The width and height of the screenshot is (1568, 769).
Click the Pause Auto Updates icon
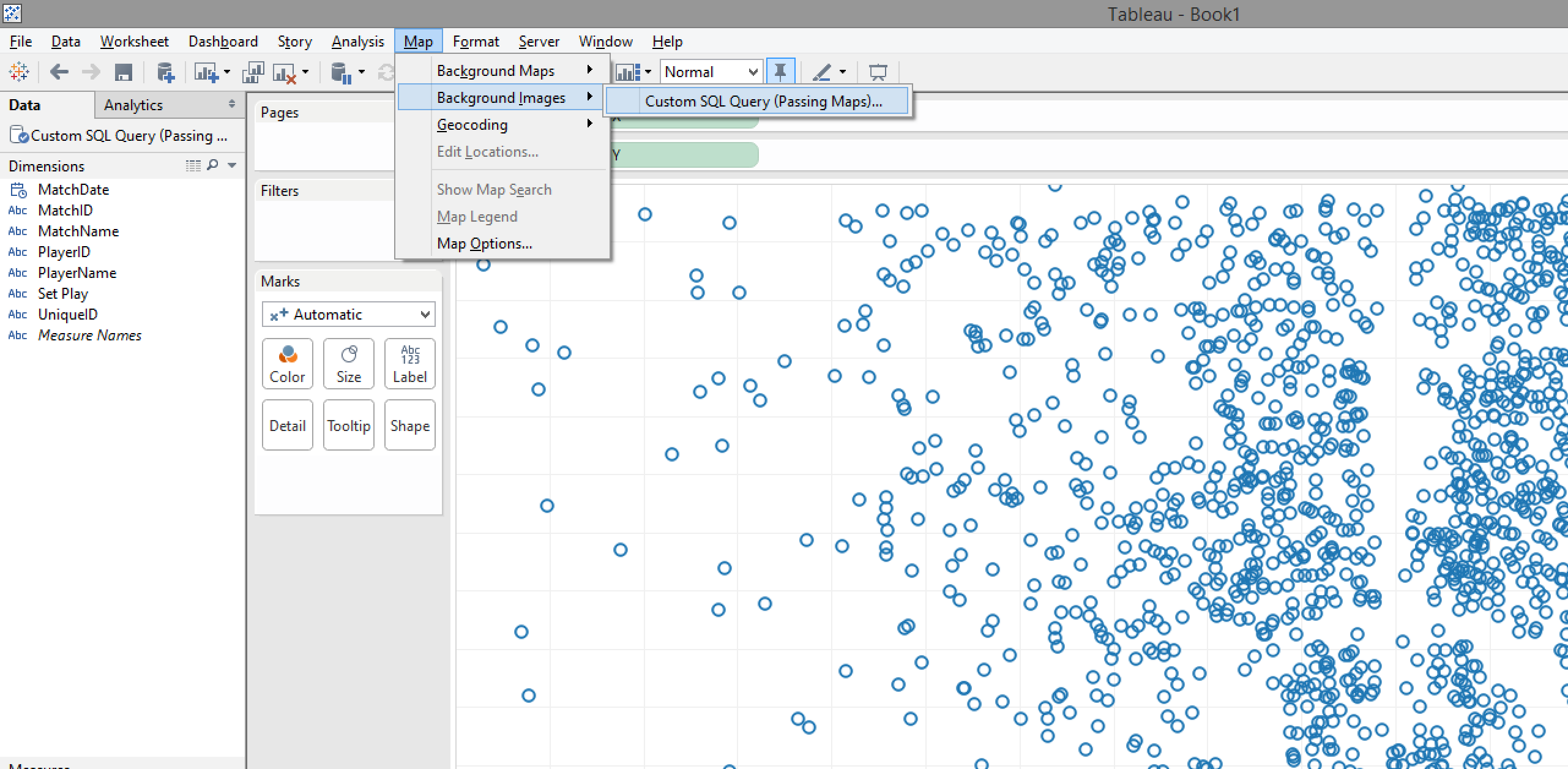[341, 72]
